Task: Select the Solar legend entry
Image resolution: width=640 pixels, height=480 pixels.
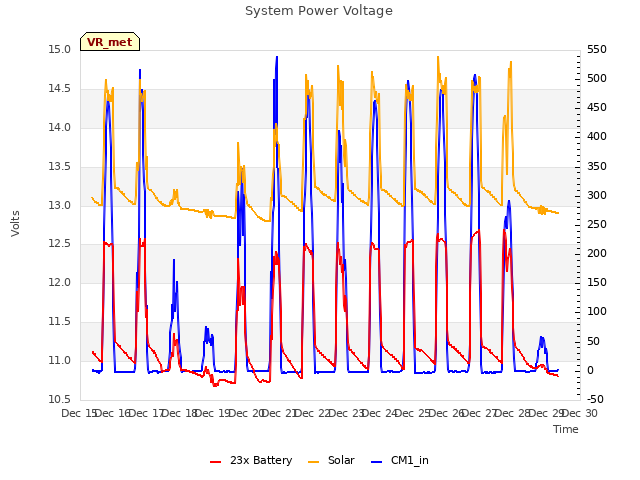Action: (331, 460)
